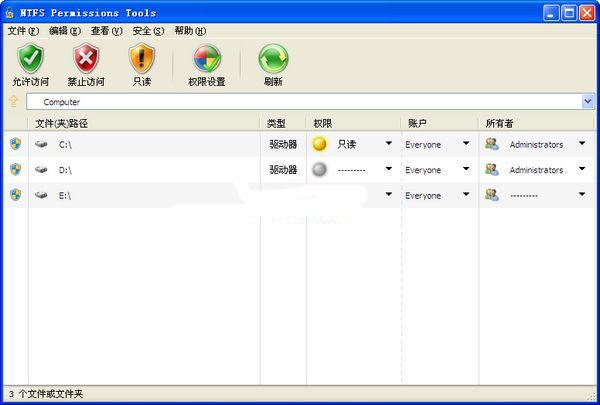
Task: Click Everyone account in E:\ row
Action: (423, 196)
